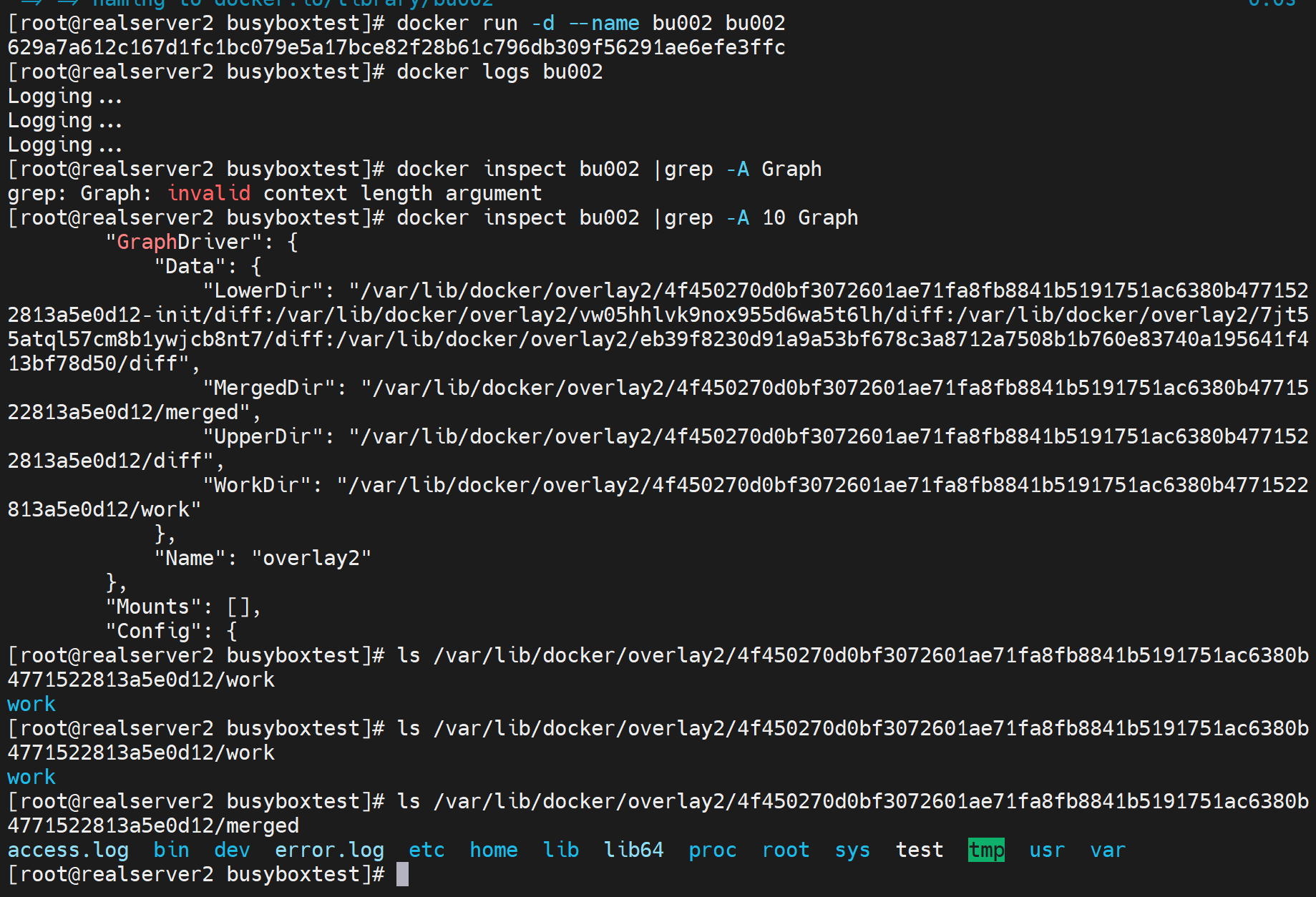This screenshot has width=1316, height=897.
Task: Click access.log in the ls output
Action: (68, 850)
